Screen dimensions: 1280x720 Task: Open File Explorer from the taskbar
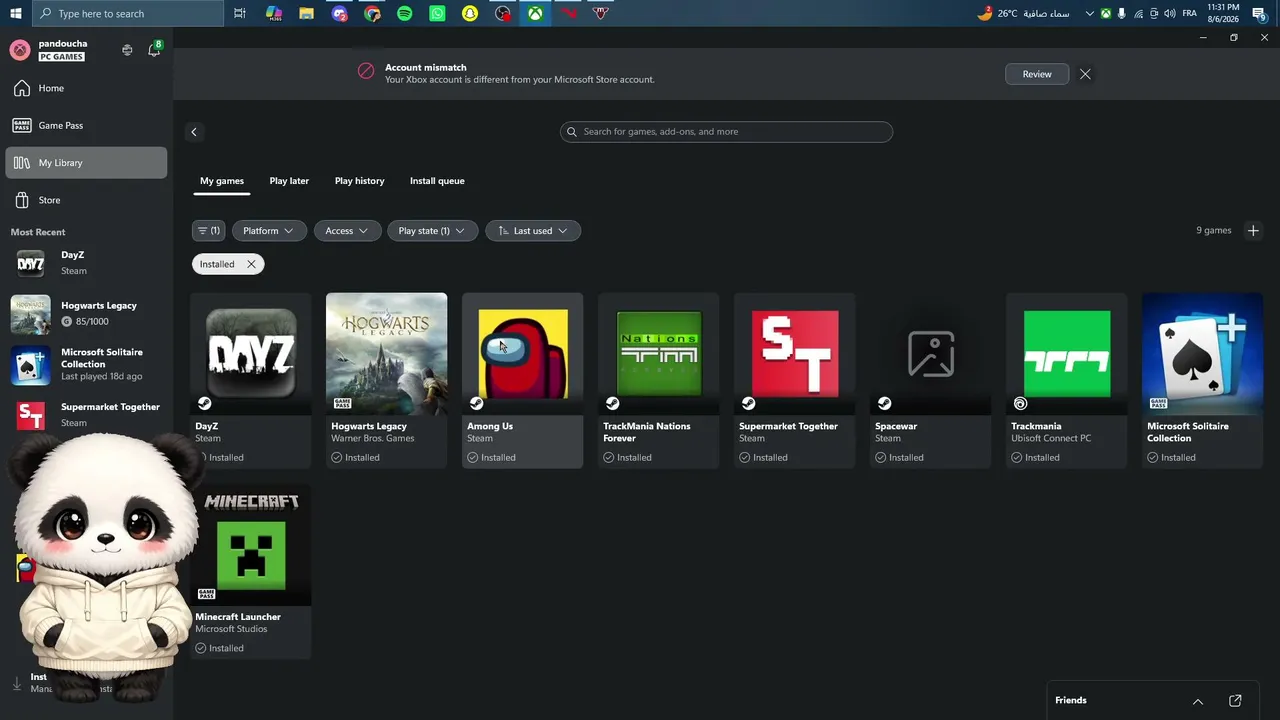(x=306, y=13)
